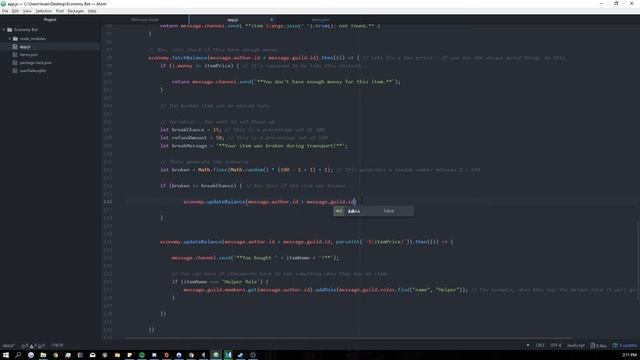640x360 pixels.
Task: Change the CRLF line ending setting
Action: 540,345
